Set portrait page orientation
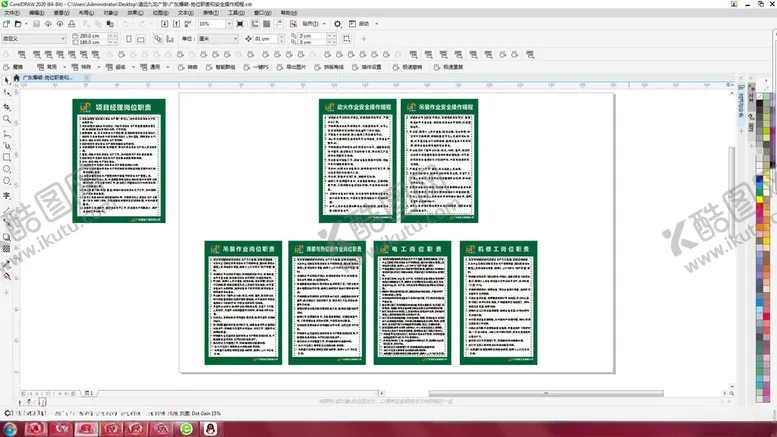The image size is (777, 437). tap(129, 39)
